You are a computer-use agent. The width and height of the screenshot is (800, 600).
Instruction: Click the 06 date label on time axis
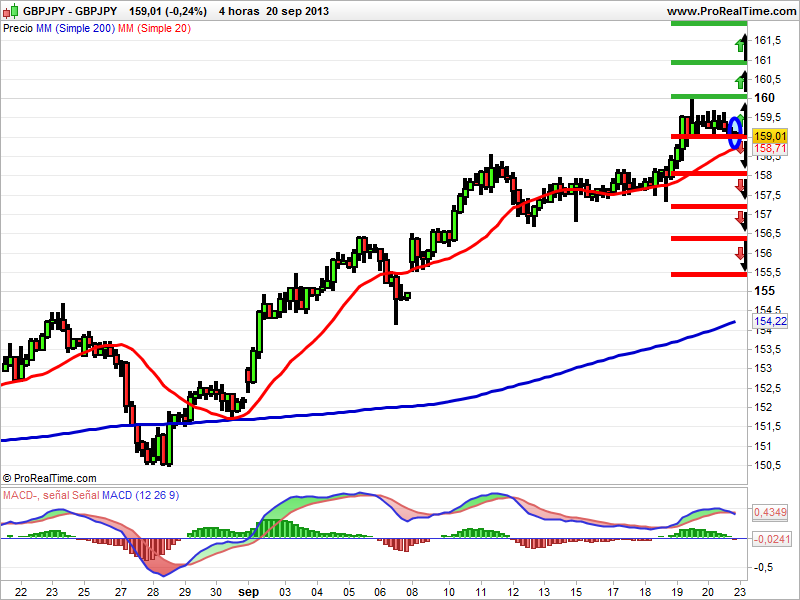[380, 592]
